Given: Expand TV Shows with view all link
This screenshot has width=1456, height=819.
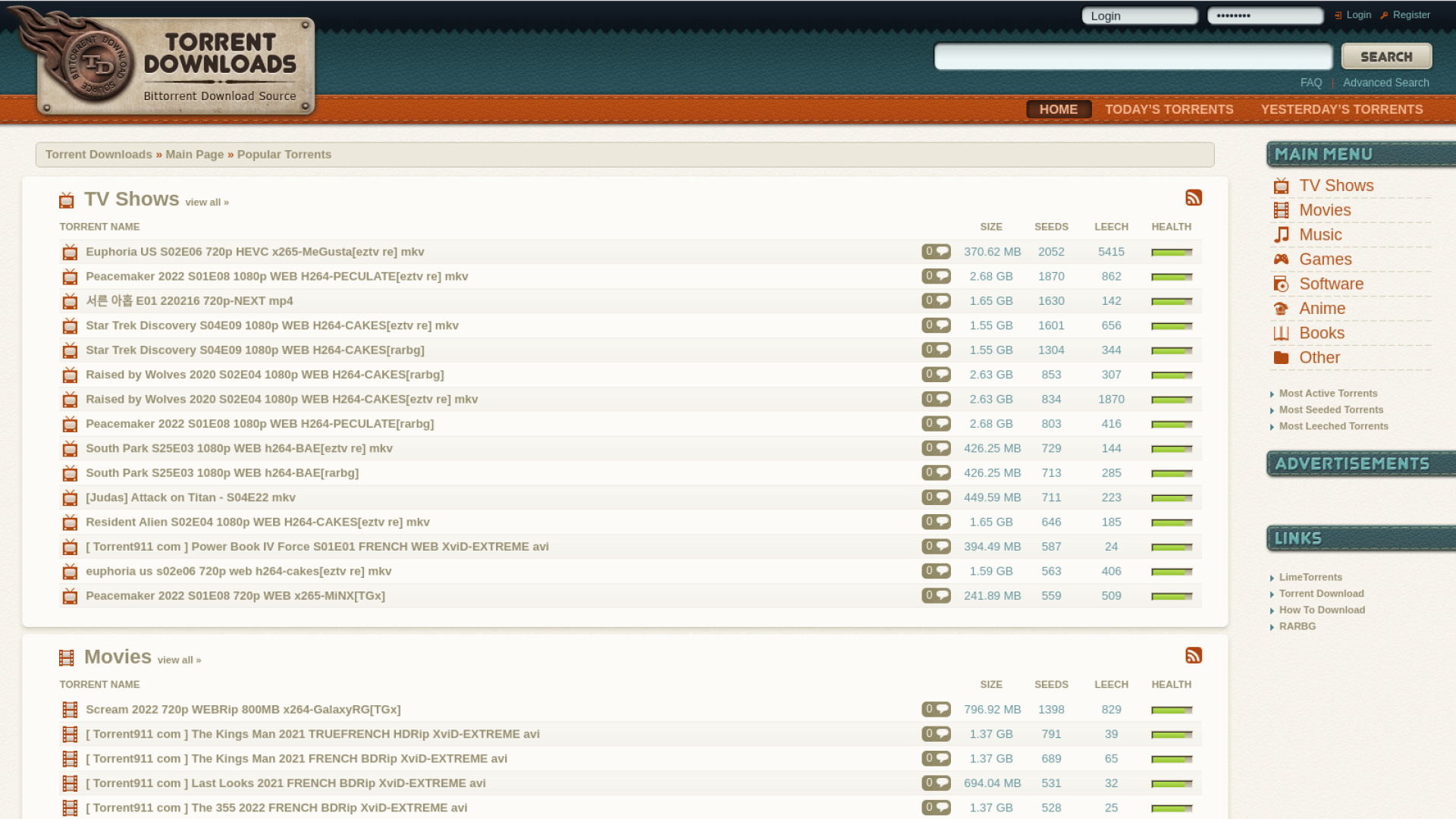Looking at the screenshot, I should [206, 202].
